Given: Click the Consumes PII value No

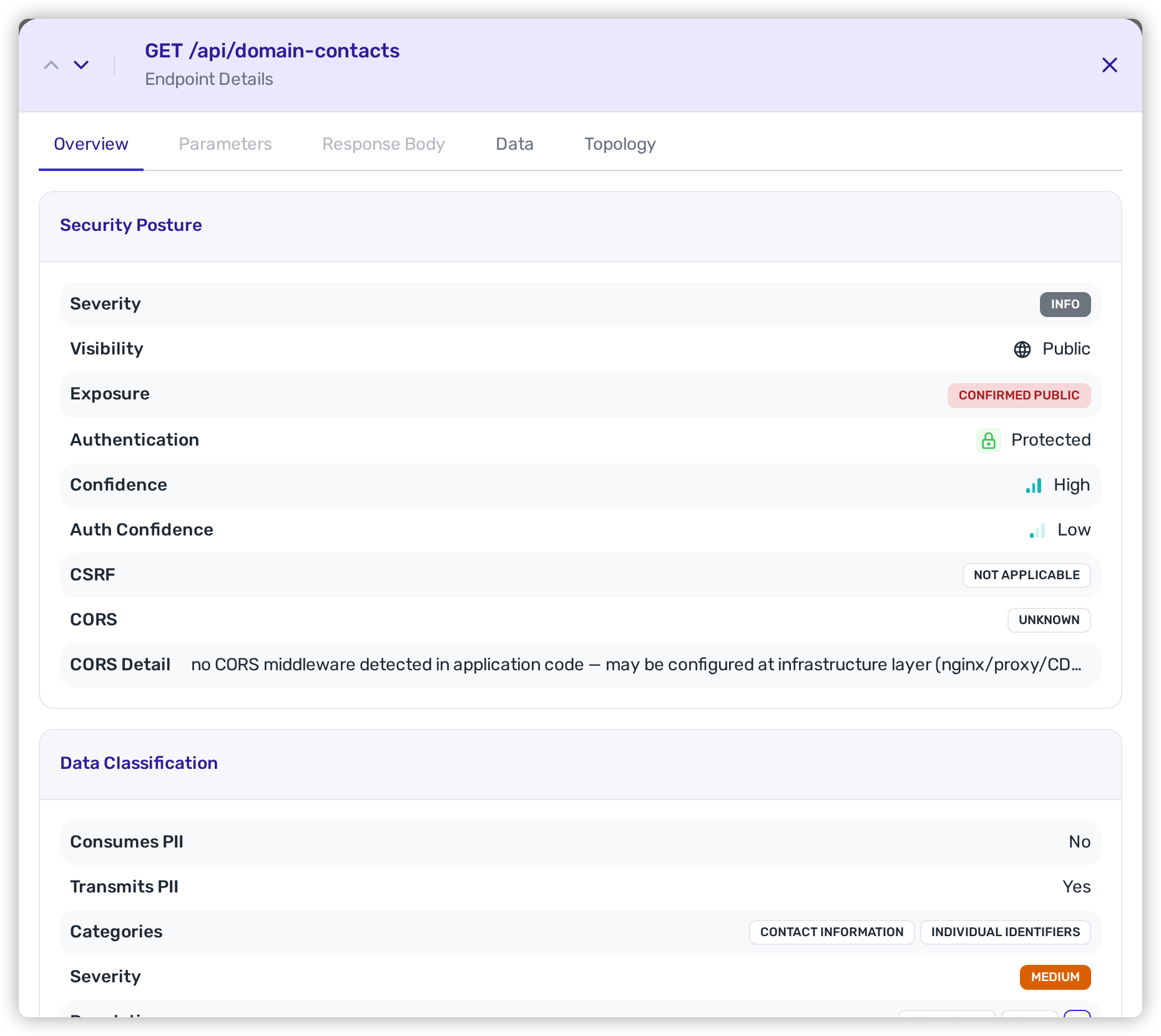Looking at the screenshot, I should pos(1079,842).
